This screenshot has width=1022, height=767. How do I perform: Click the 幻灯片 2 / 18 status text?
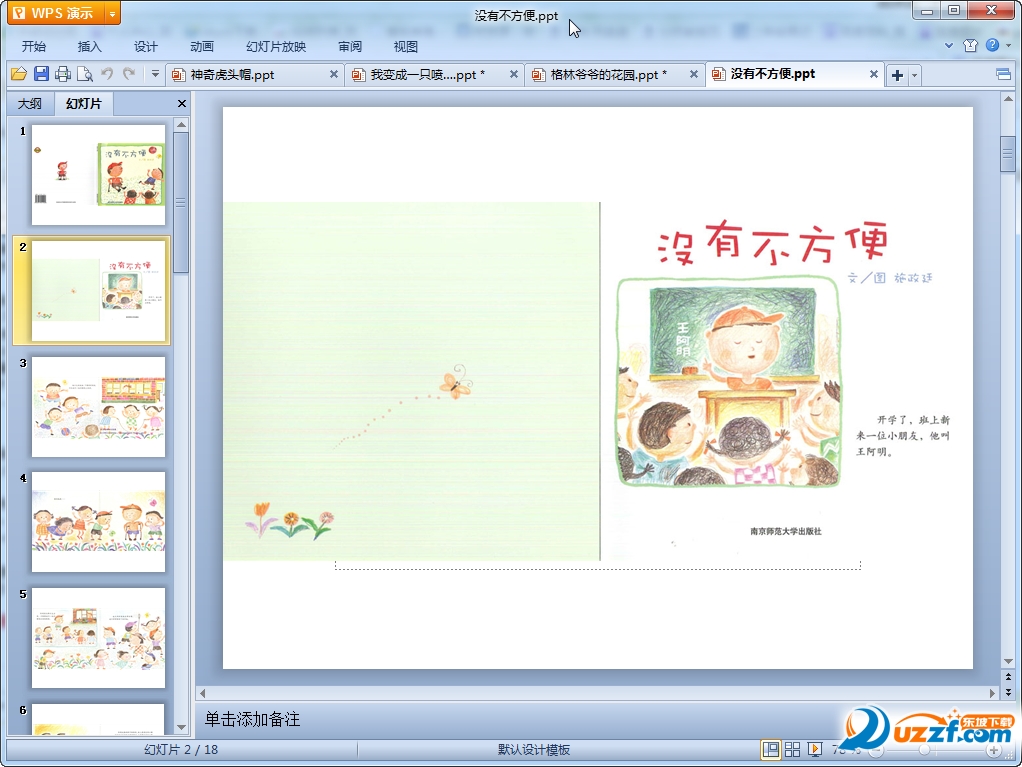[x=181, y=749]
